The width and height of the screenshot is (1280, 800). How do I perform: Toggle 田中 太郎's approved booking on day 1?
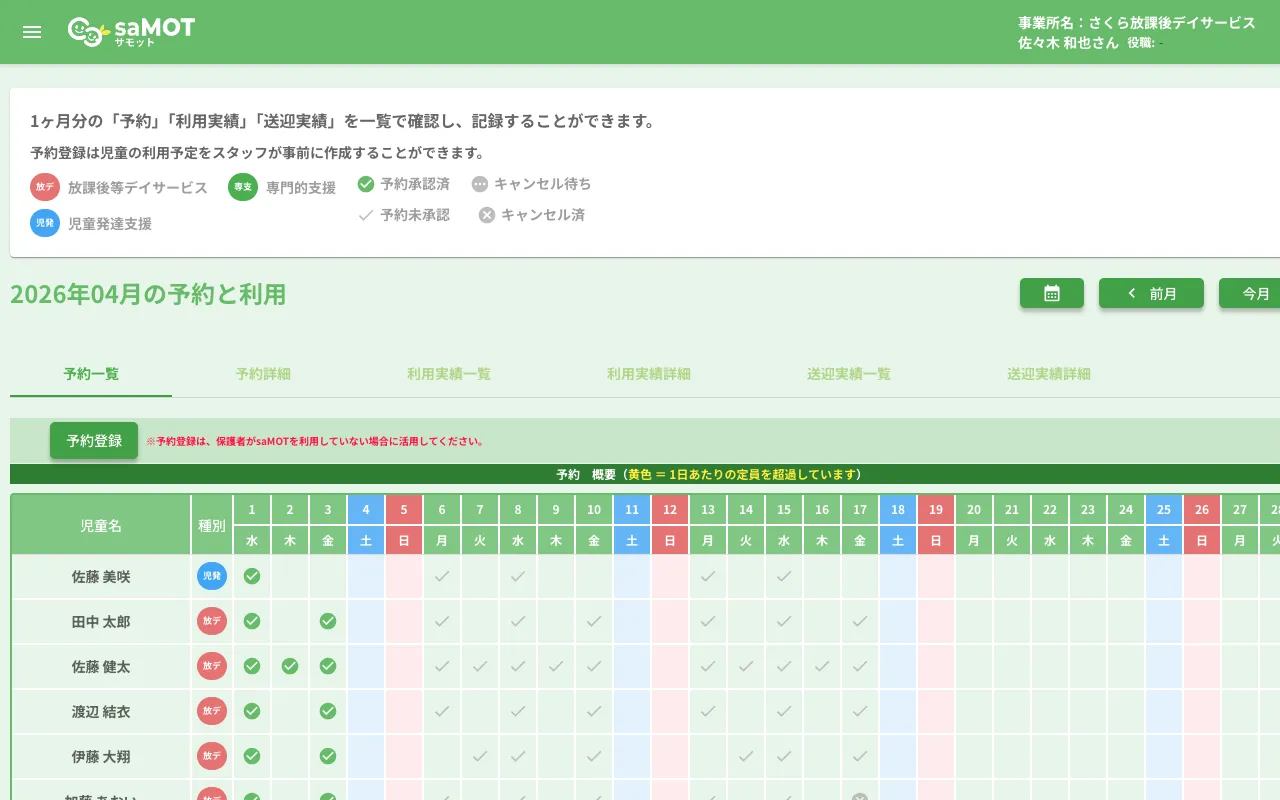[x=251, y=621]
